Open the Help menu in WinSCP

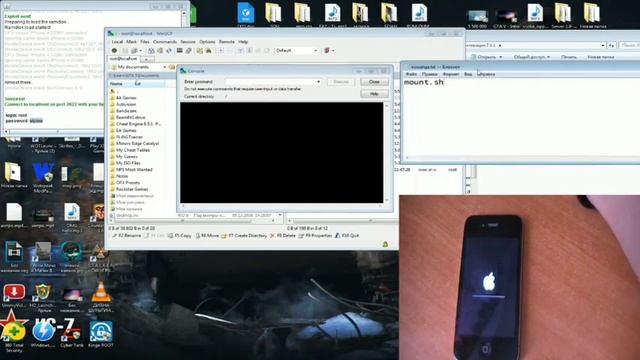click(x=243, y=42)
